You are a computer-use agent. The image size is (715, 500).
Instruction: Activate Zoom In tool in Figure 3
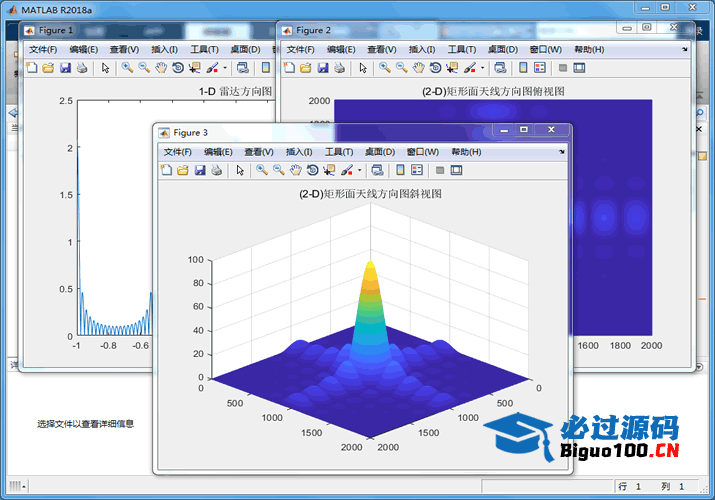[x=262, y=170]
